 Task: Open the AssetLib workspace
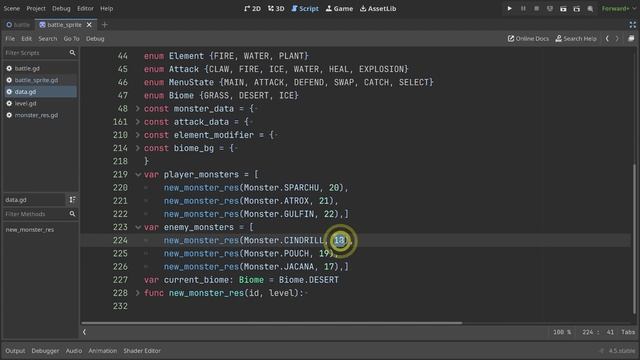point(378,9)
